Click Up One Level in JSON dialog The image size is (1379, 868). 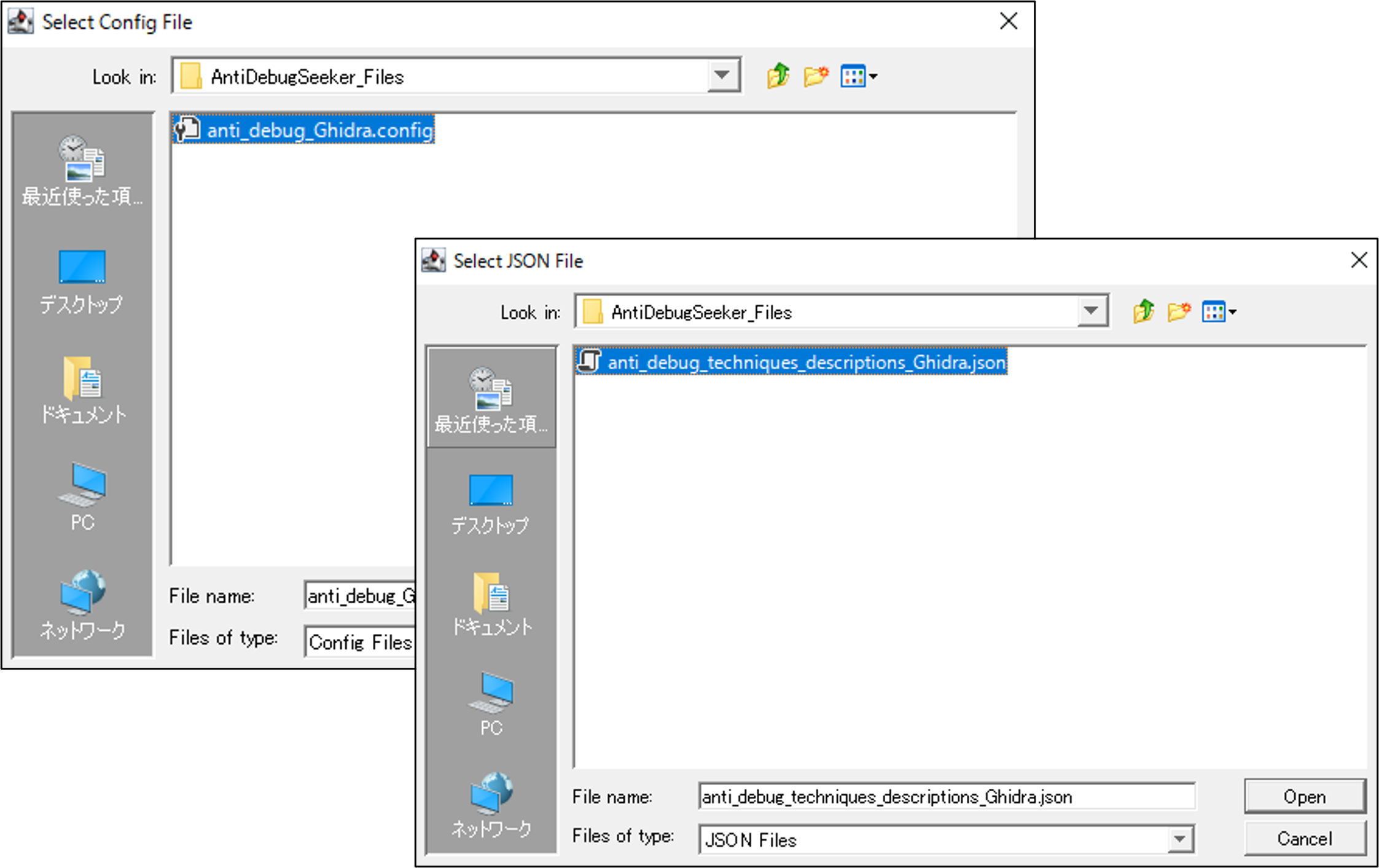1143,311
